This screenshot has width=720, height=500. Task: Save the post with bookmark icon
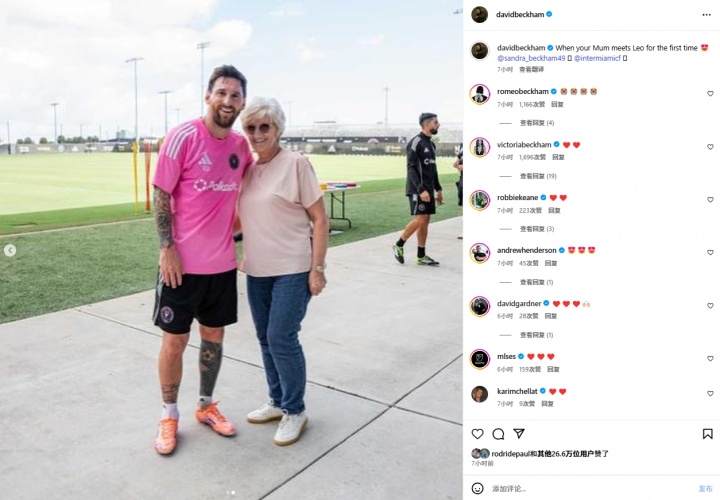coord(708,434)
